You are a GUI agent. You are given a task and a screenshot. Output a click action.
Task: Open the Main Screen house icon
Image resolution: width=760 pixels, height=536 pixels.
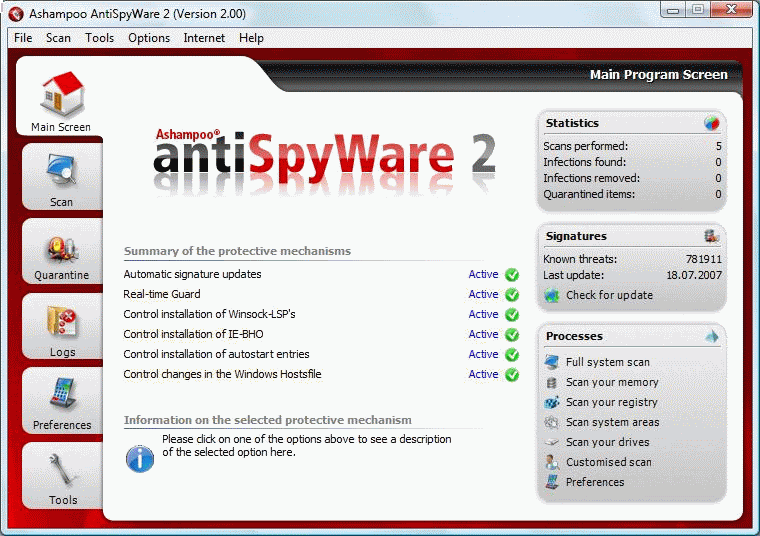tap(62, 94)
